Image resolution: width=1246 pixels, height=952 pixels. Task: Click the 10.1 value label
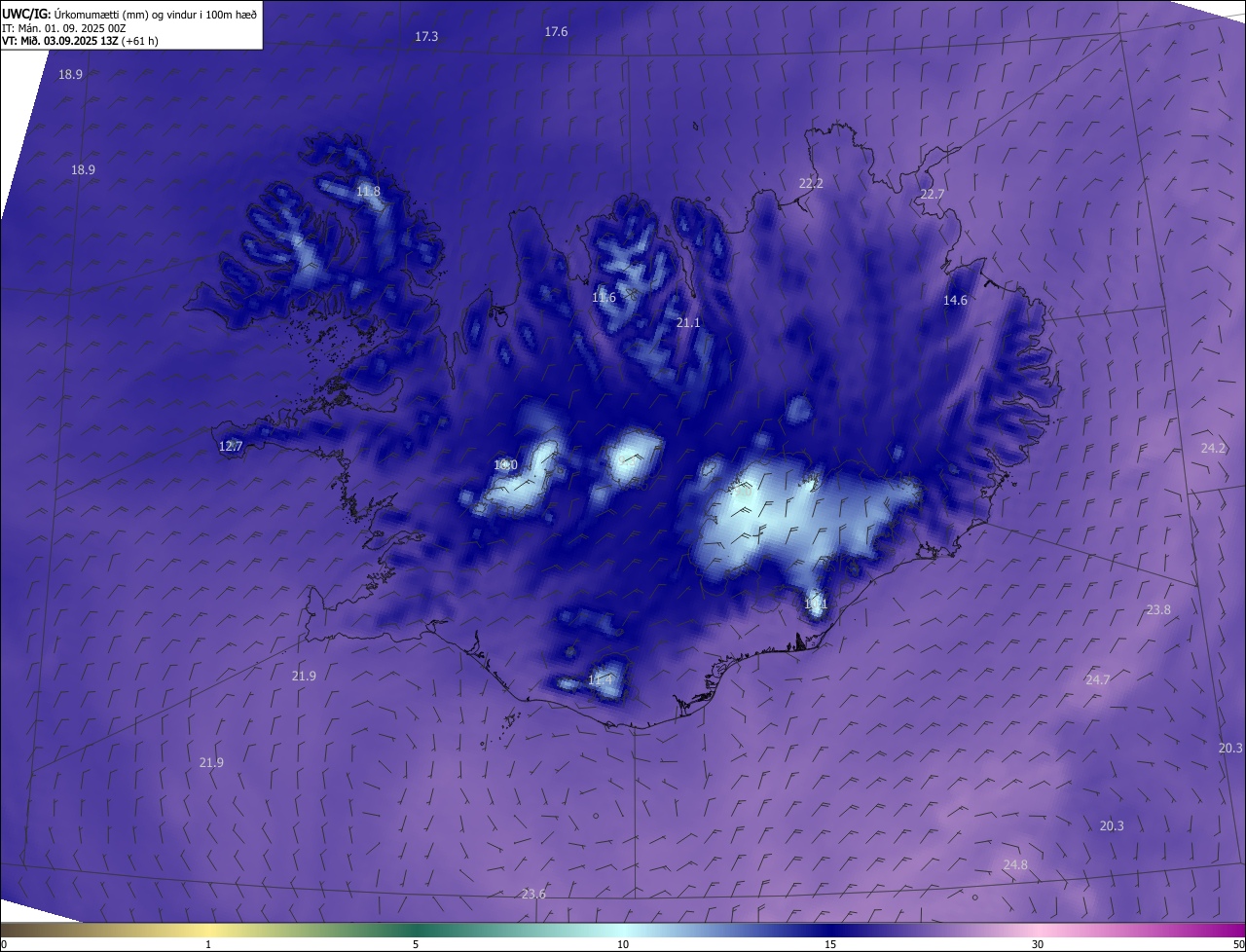[x=816, y=604]
